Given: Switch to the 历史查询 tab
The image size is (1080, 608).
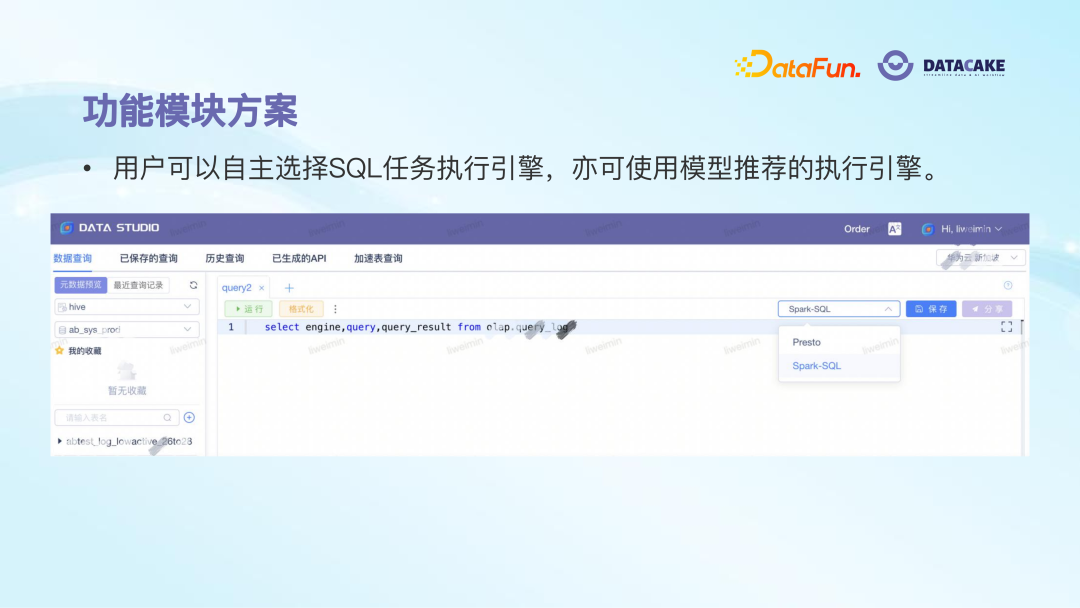Looking at the screenshot, I should [226, 257].
